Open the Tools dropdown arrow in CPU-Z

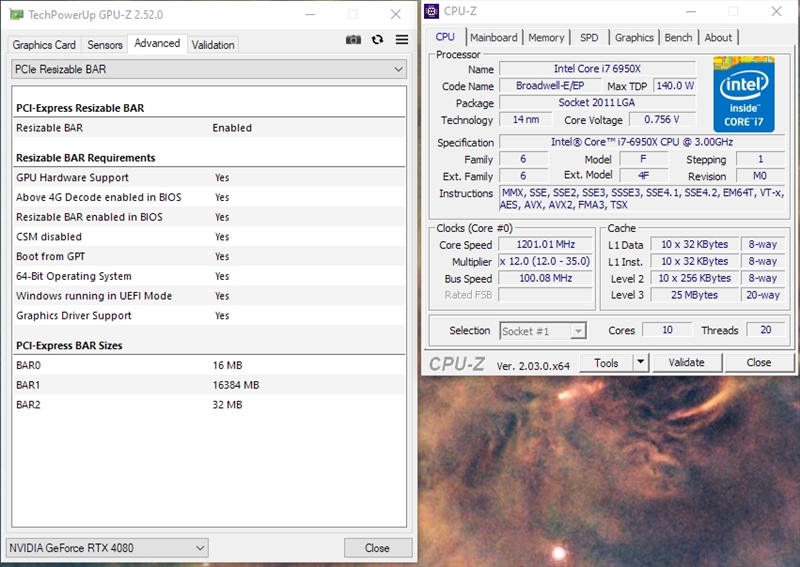pyautogui.click(x=640, y=363)
